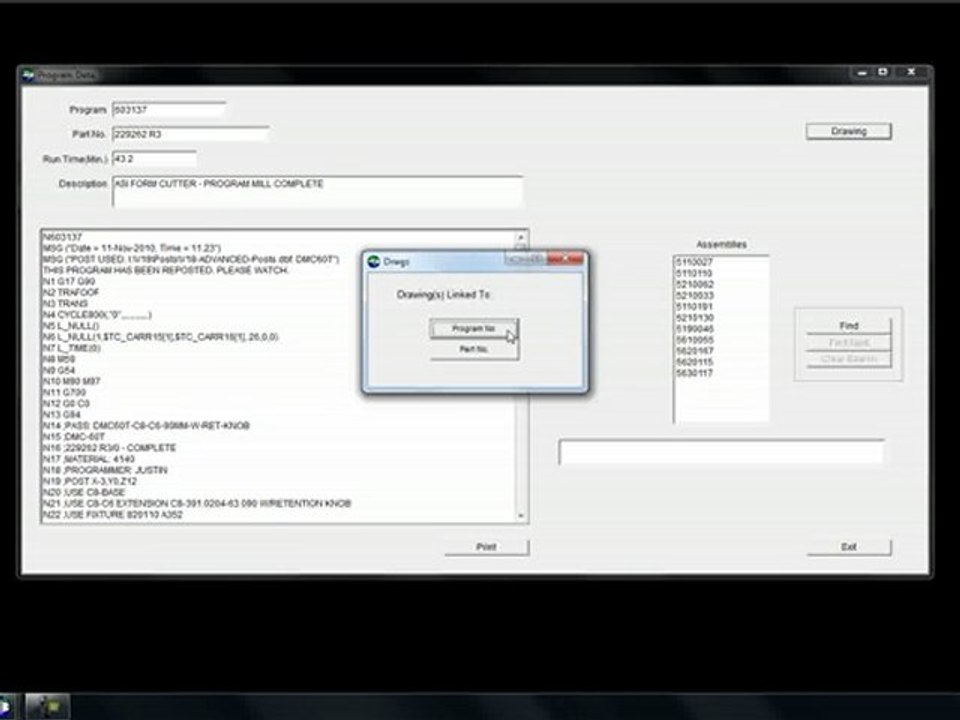Viewport: 960px width, 720px height.
Task: Click the greyed Clear Search button
Action: [849, 359]
